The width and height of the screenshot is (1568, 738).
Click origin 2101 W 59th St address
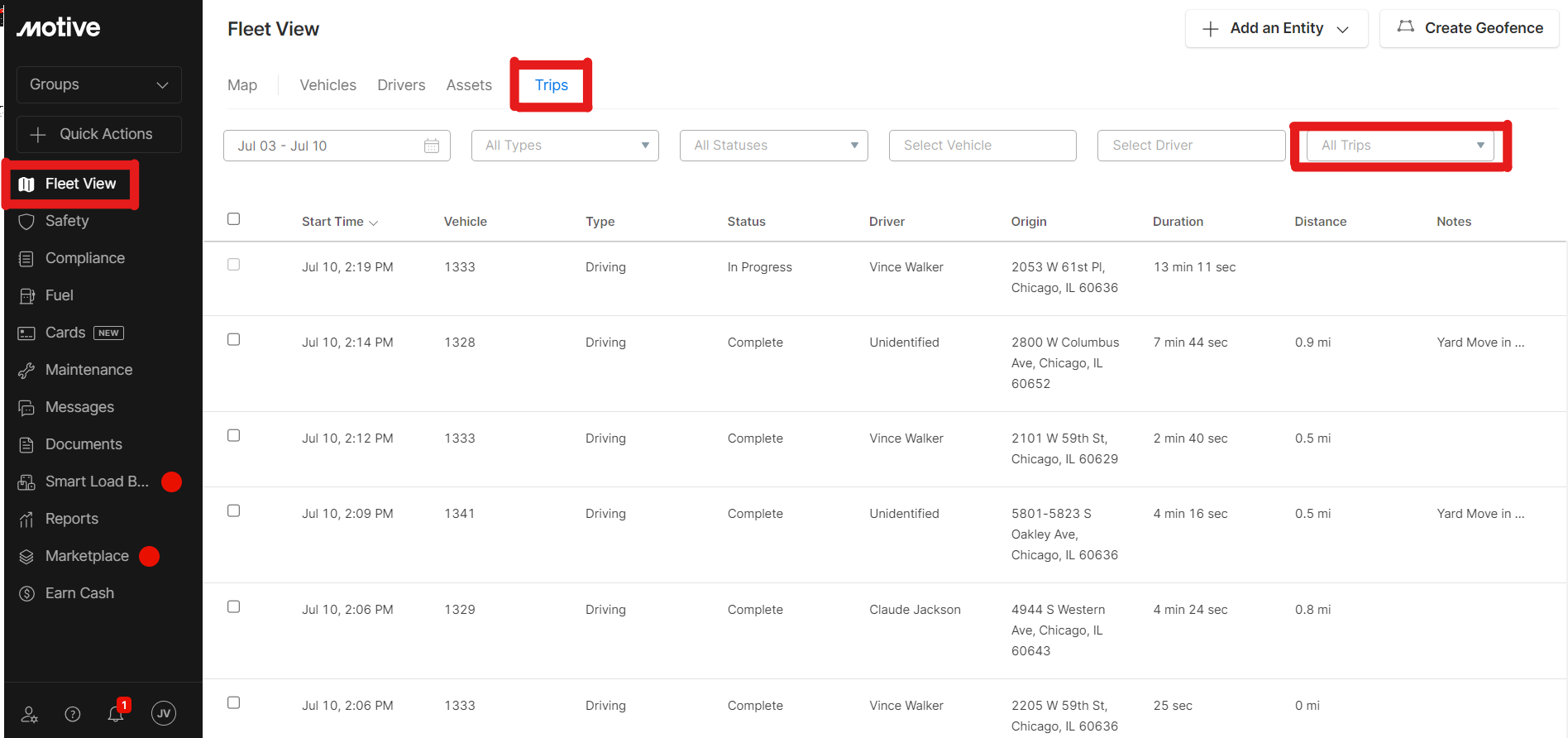click(x=1064, y=448)
